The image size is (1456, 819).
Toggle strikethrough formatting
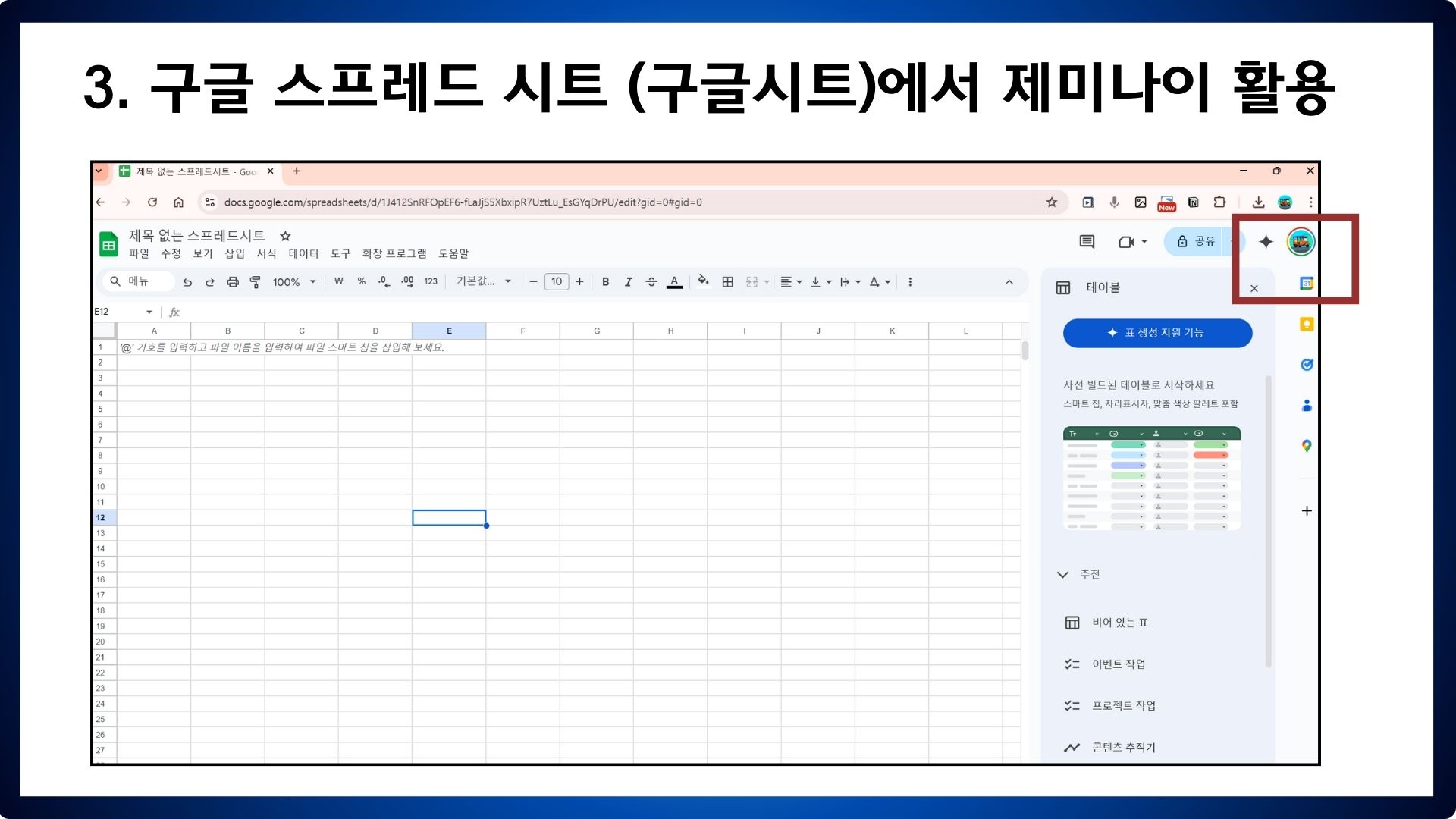[x=651, y=282]
